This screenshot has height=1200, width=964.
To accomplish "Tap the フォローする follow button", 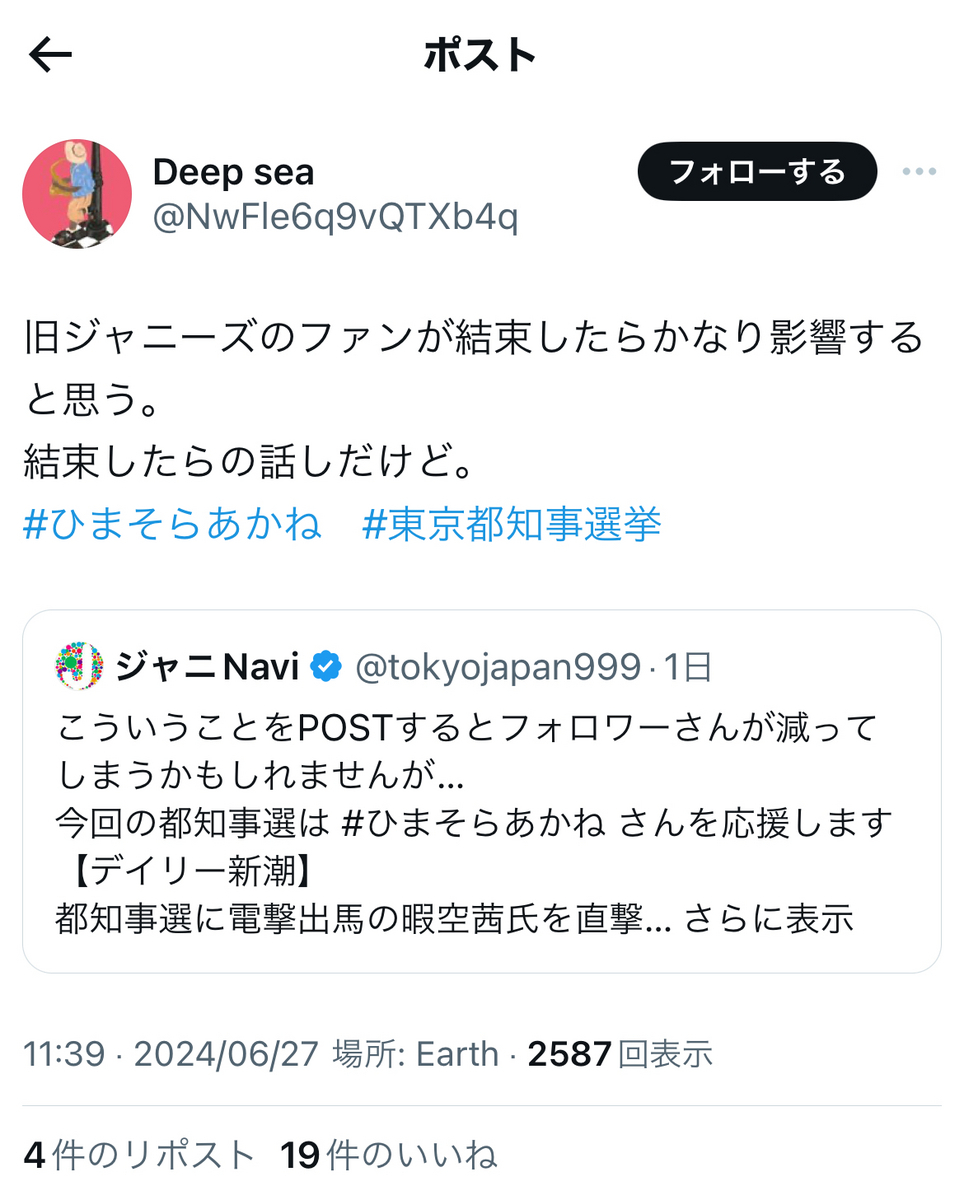I will point(757,172).
